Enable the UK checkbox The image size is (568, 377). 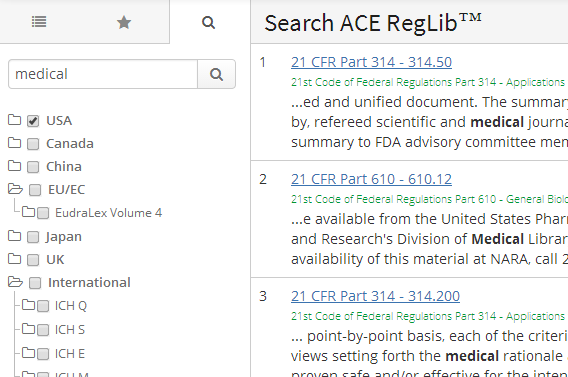click(x=33, y=260)
